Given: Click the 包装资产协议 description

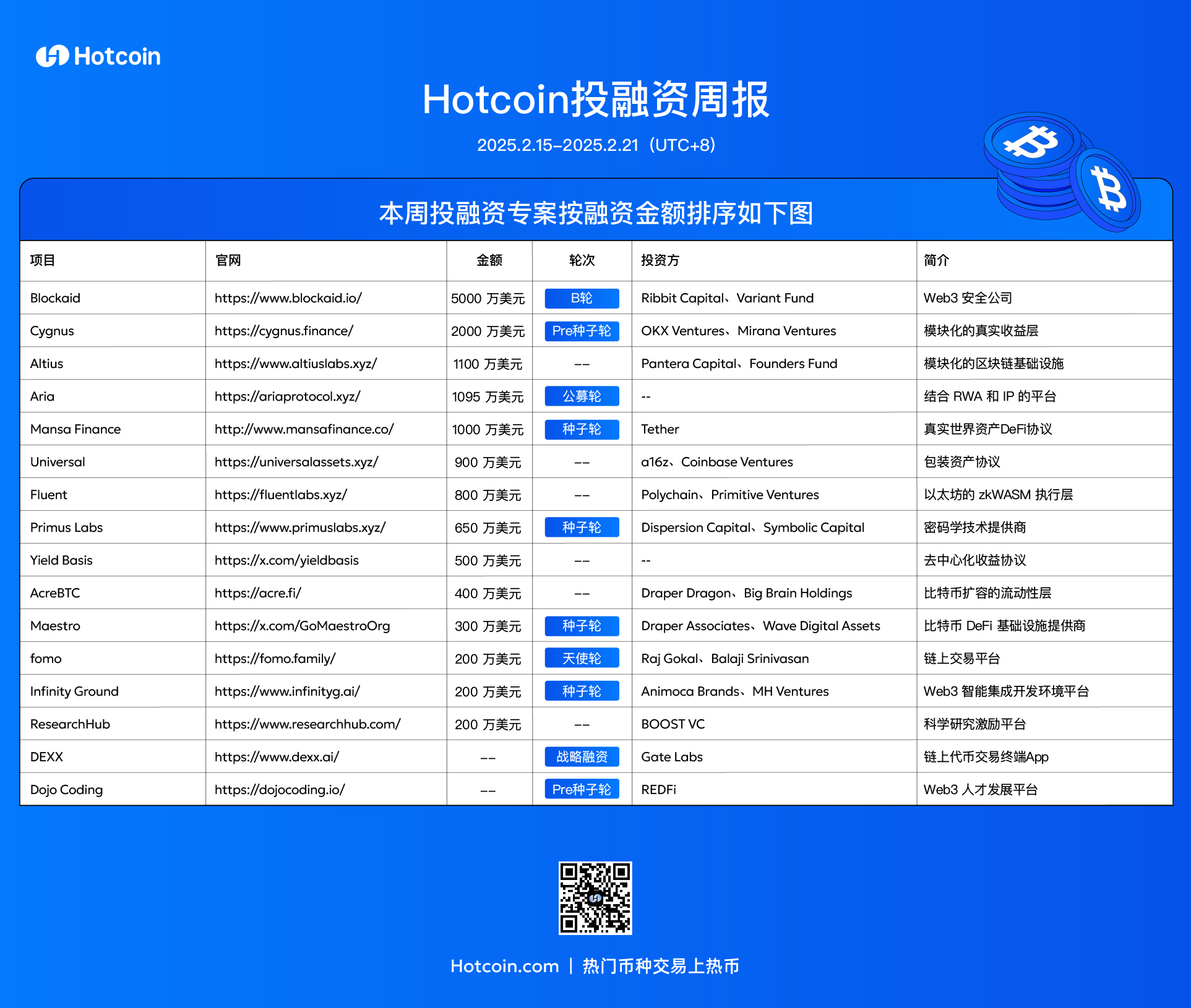Looking at the screenshot, I should (962, 462).
